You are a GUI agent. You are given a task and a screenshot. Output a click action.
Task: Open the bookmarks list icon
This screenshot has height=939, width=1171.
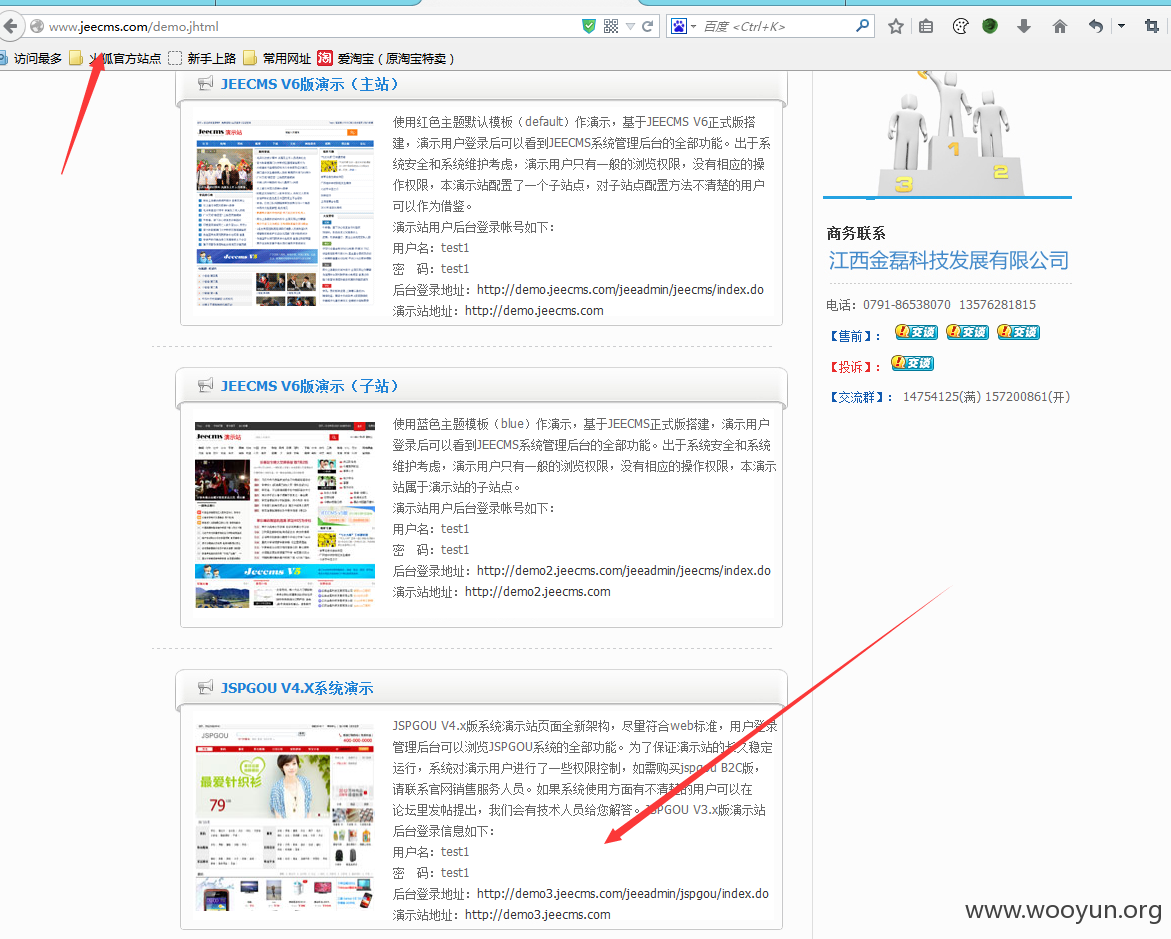point(926,27)
